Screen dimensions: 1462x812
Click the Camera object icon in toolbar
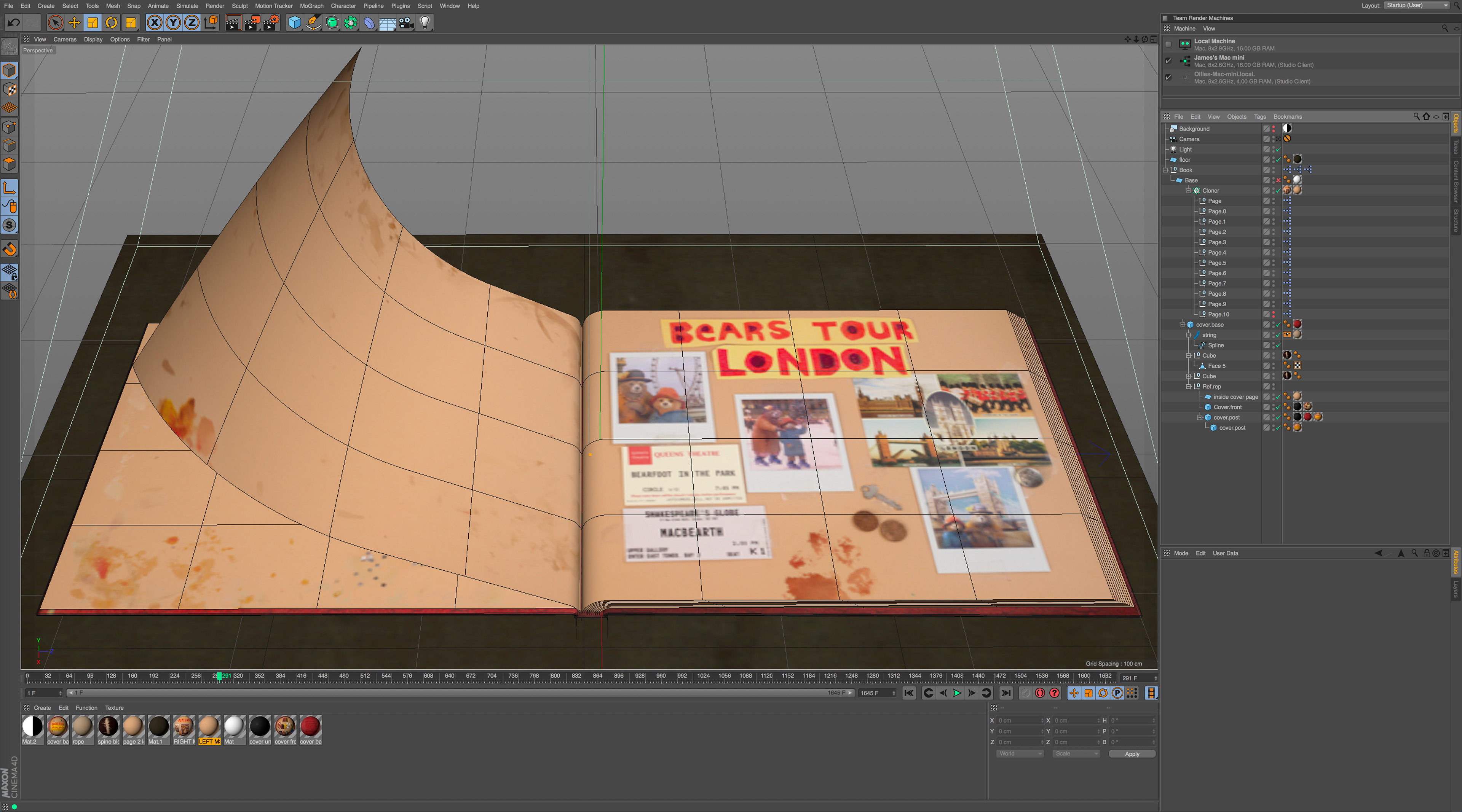click(406, 23)
